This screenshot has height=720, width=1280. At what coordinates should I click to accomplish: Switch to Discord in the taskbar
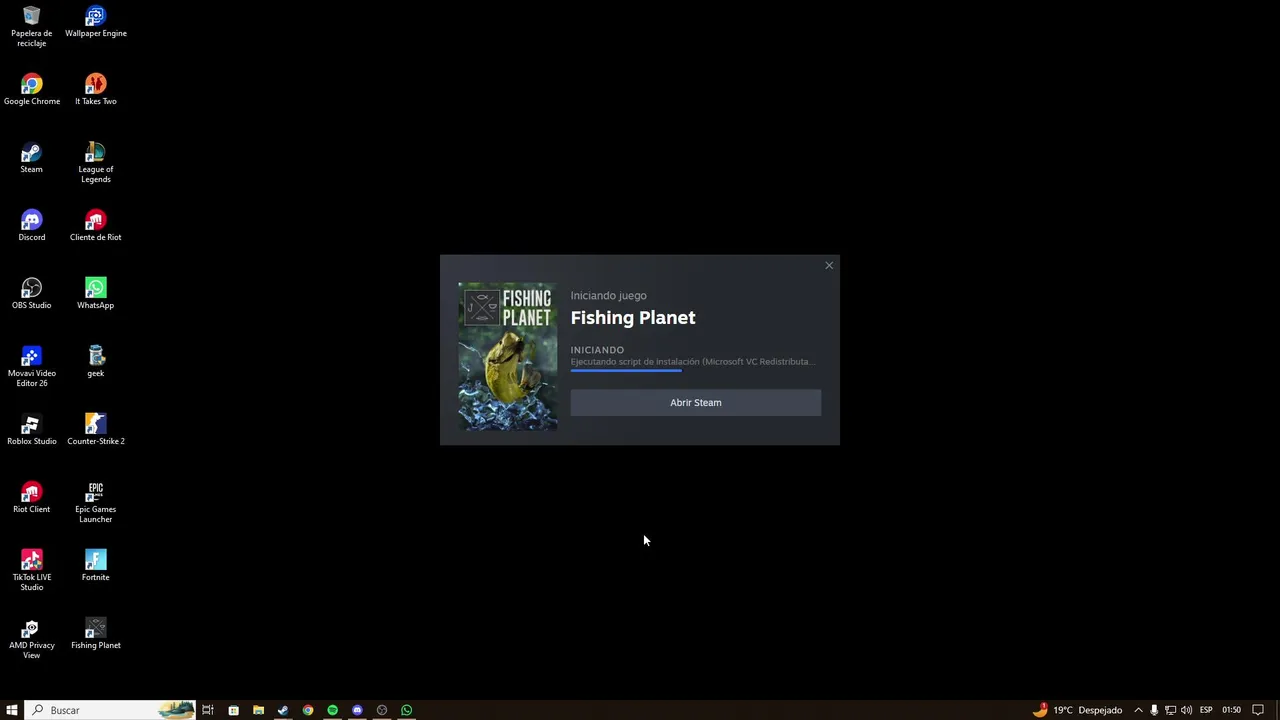(x=357, y=710)
